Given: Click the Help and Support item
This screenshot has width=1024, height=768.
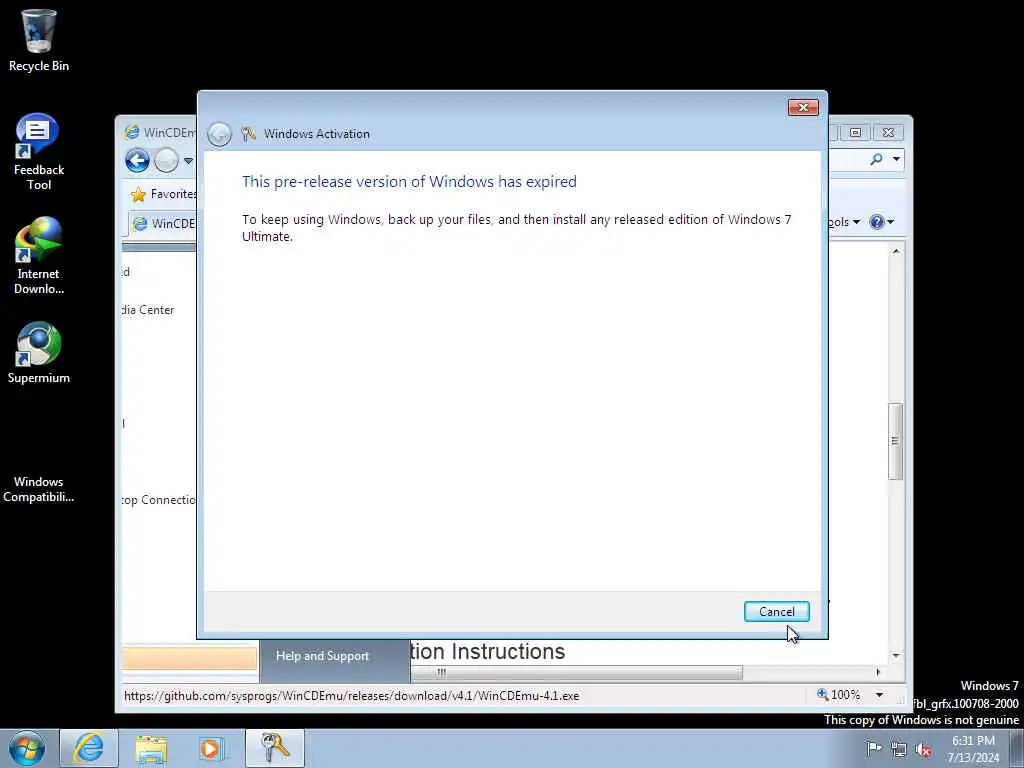Looking at the screenshot, I should click(322, 656).
